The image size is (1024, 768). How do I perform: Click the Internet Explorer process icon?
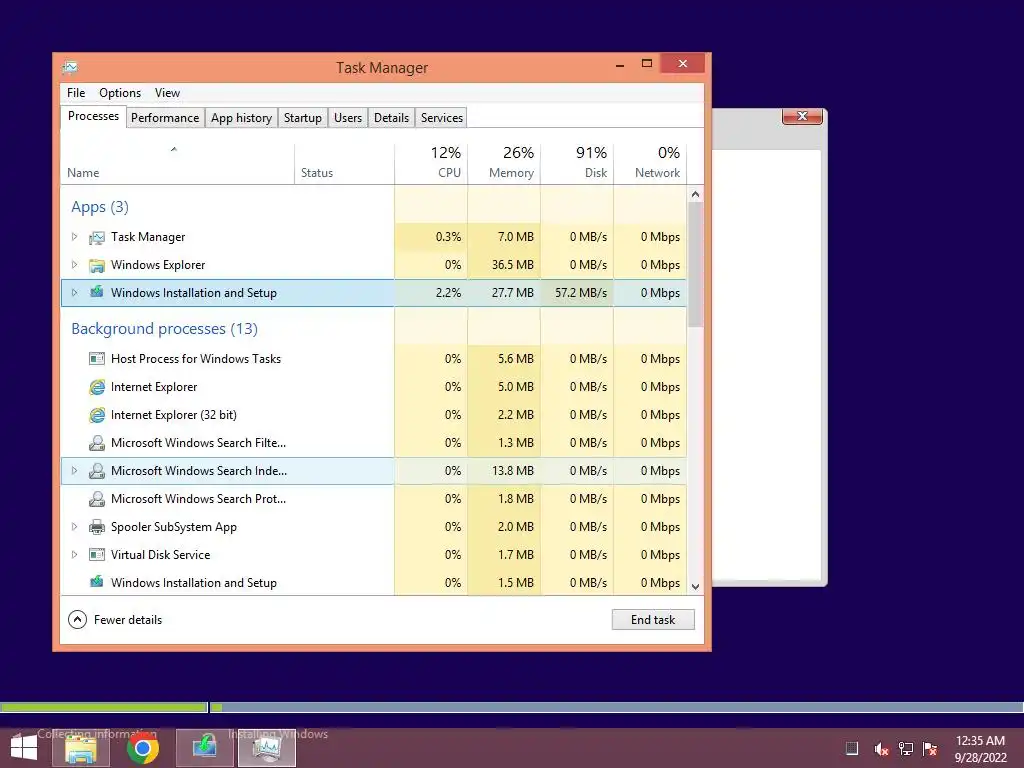97,387
